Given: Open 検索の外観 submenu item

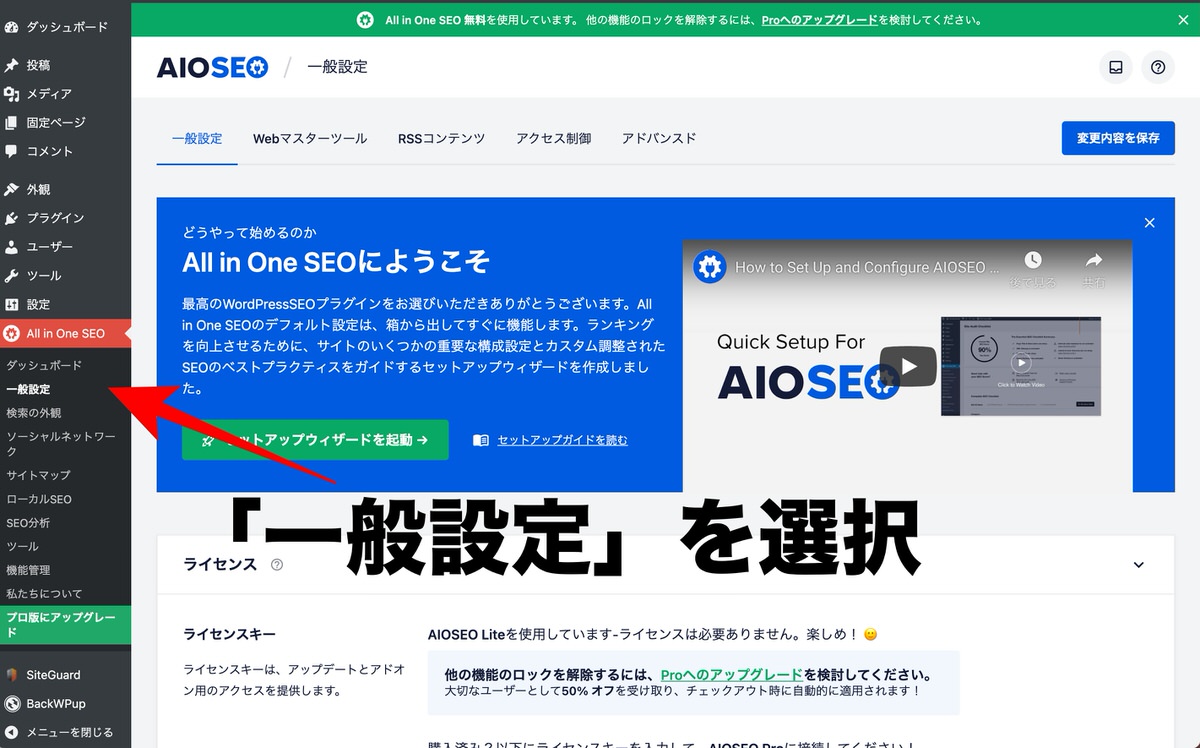Looking at the screenshot, I should (34, 413).
